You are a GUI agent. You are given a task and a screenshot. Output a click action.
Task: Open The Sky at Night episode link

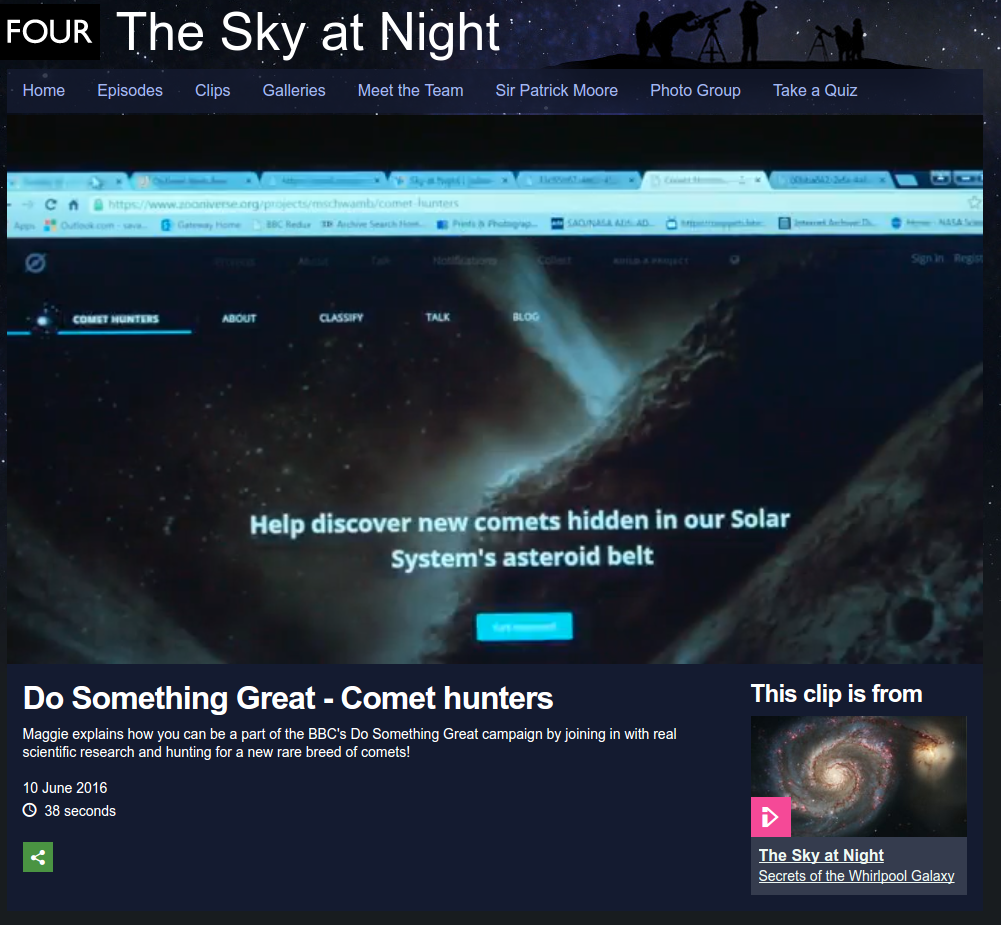tap(821, 855)
